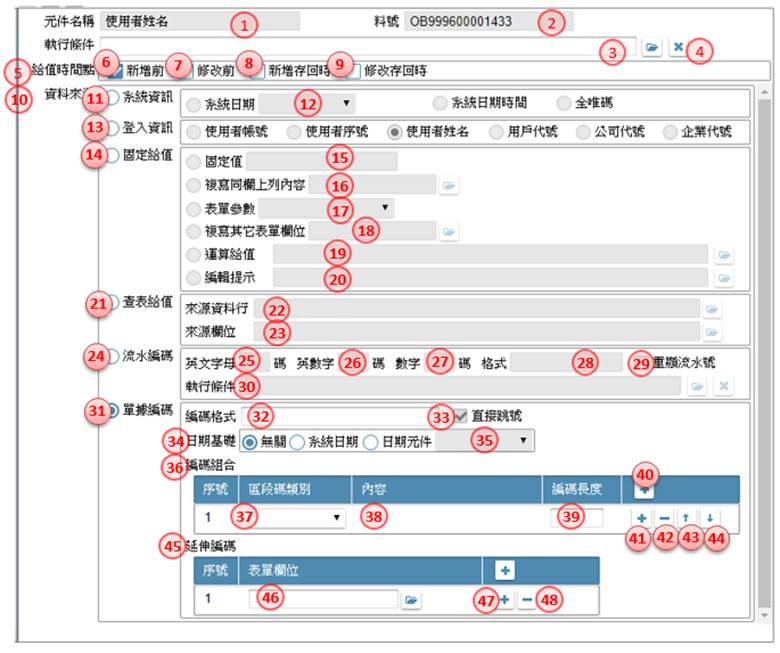Click scrollbar down arrow at panel bottom
This screenshot has width=780, height=653.
pyautogui.click(x=764, y=616)
